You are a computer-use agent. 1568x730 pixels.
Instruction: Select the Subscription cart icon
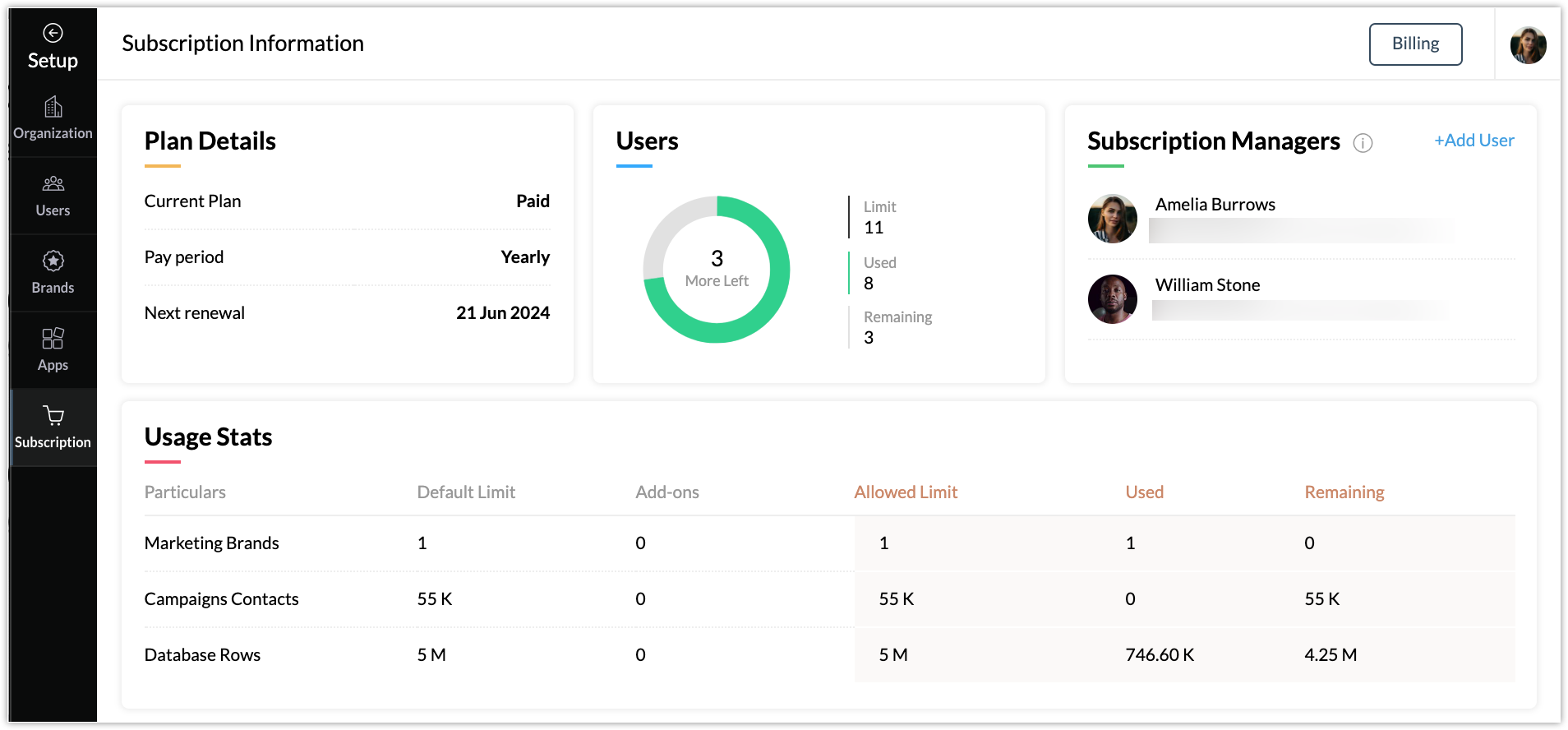point(53,416)
